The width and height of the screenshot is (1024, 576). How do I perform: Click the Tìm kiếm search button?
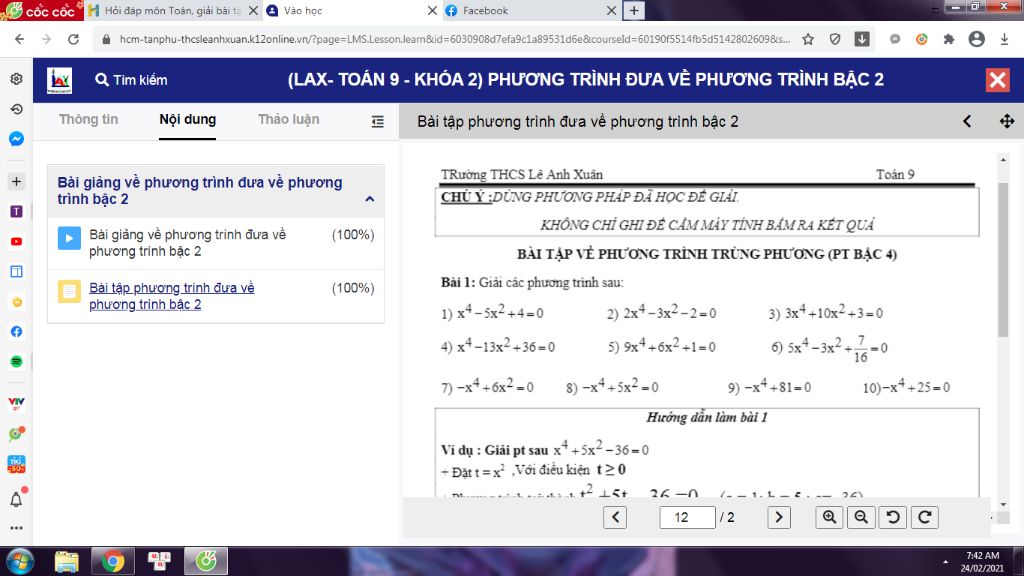[131, 80]
